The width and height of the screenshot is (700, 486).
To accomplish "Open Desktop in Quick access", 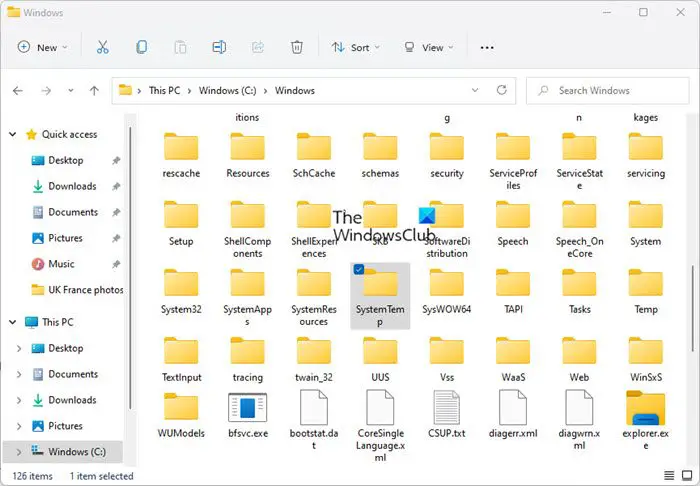I will click(x=66, y=160).
